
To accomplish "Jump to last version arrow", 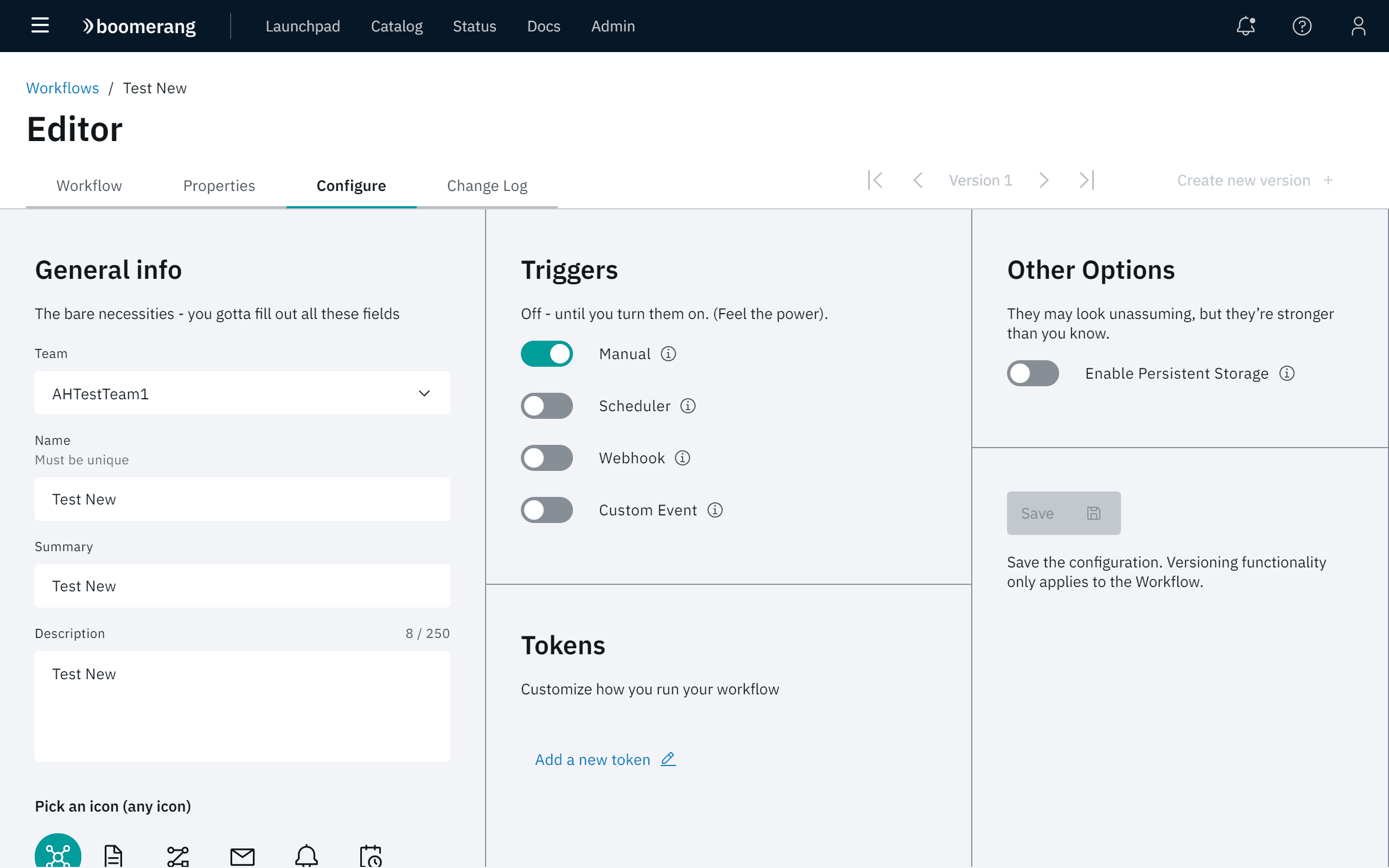I will [1087, 180].
